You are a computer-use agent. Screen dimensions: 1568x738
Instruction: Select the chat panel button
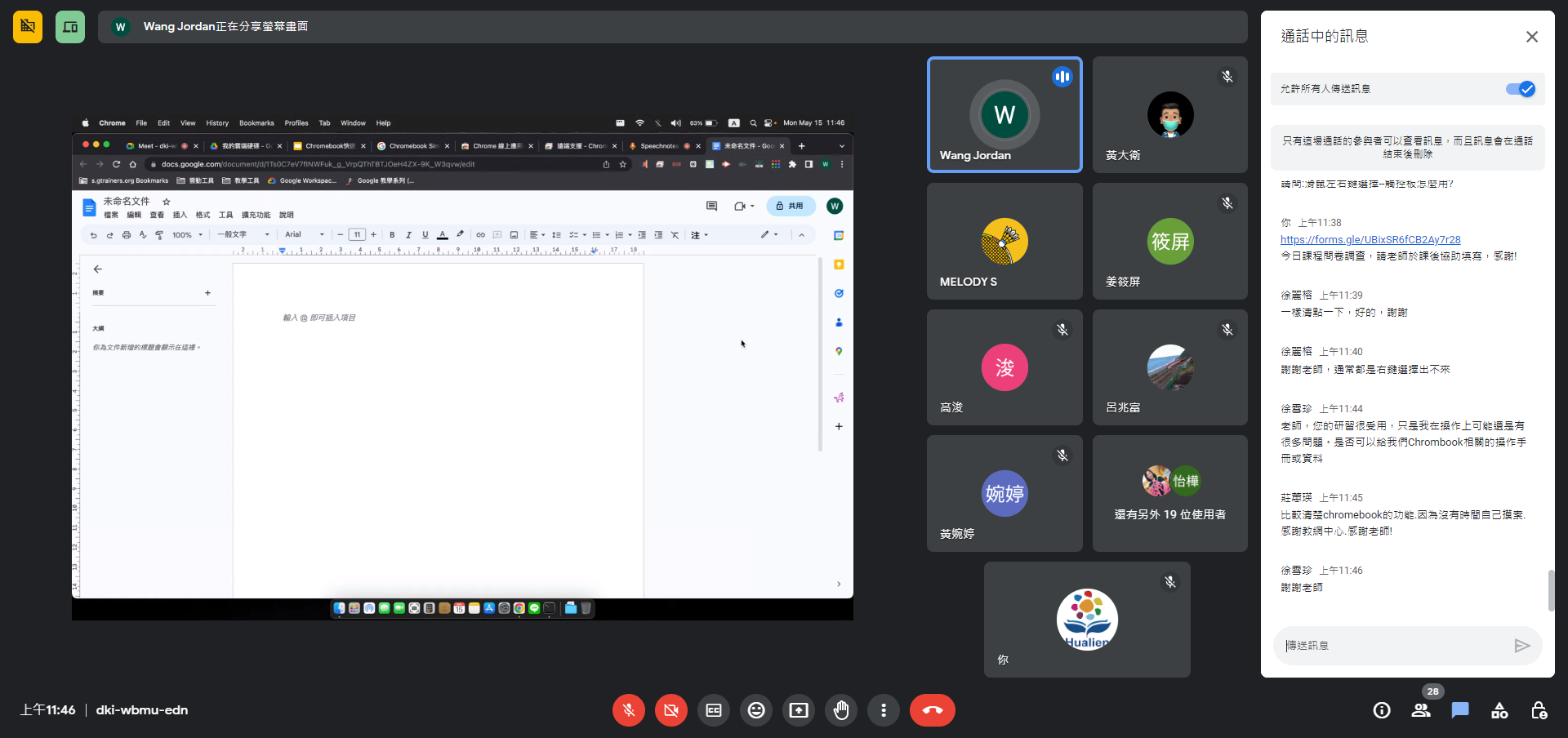pyautogui.click(x=1460, y=710)
